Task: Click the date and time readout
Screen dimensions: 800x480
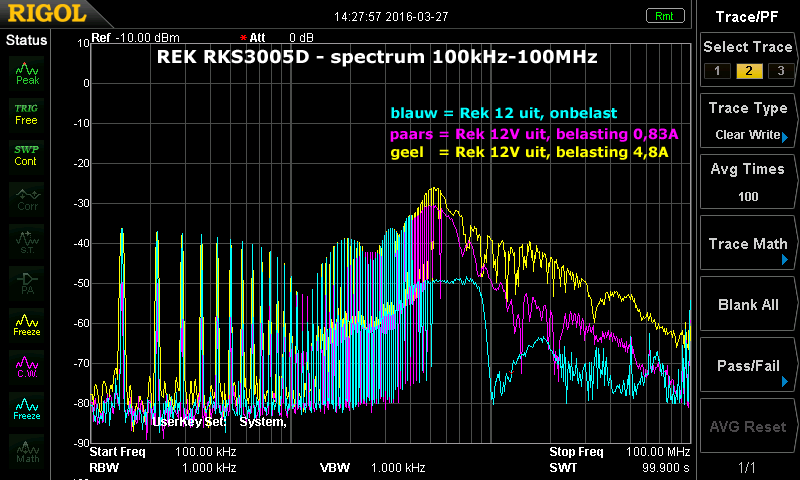Action: [x=391, y=17]
